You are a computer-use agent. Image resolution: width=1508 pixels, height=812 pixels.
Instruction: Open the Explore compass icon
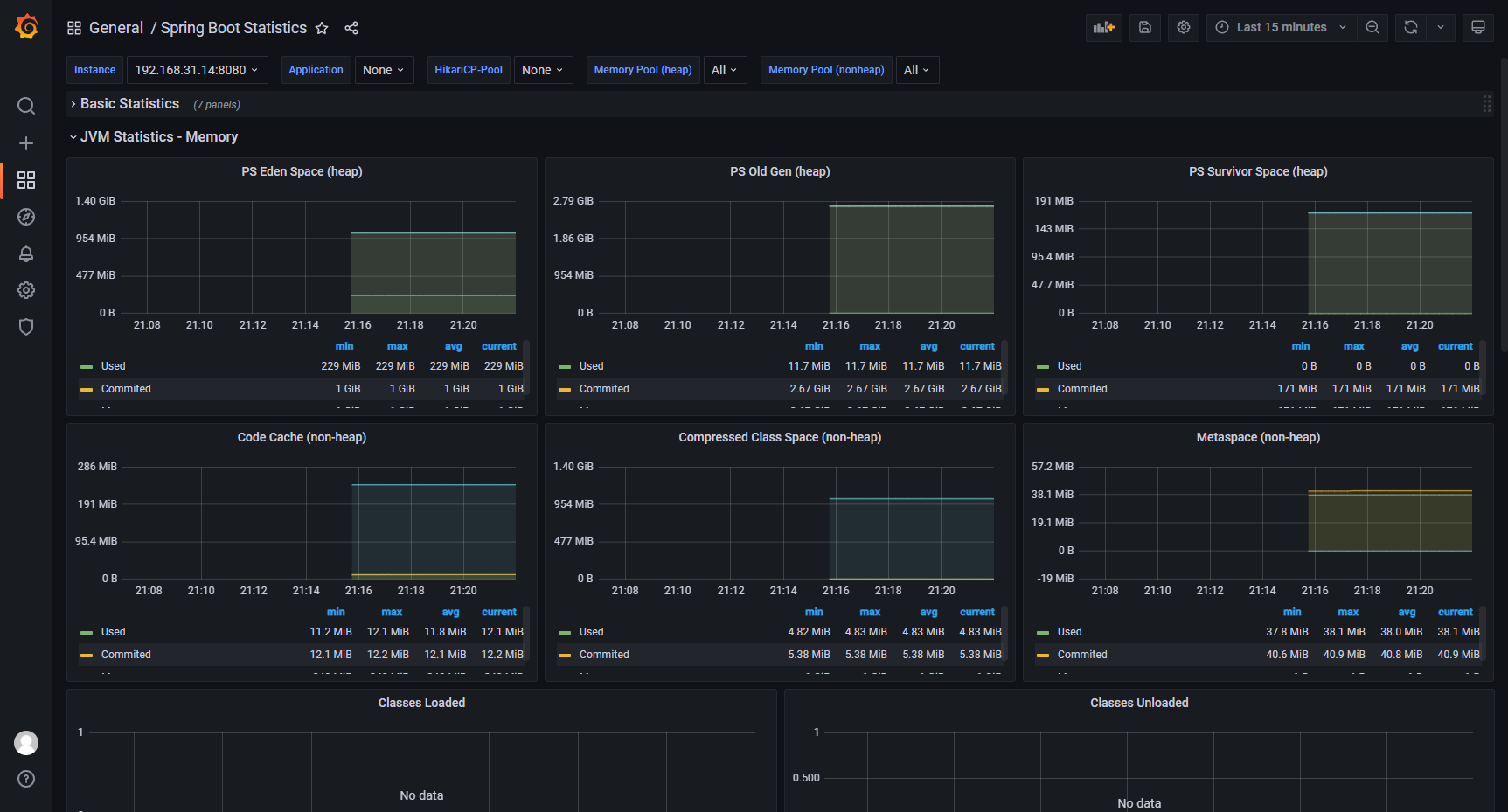pos(26,217)
